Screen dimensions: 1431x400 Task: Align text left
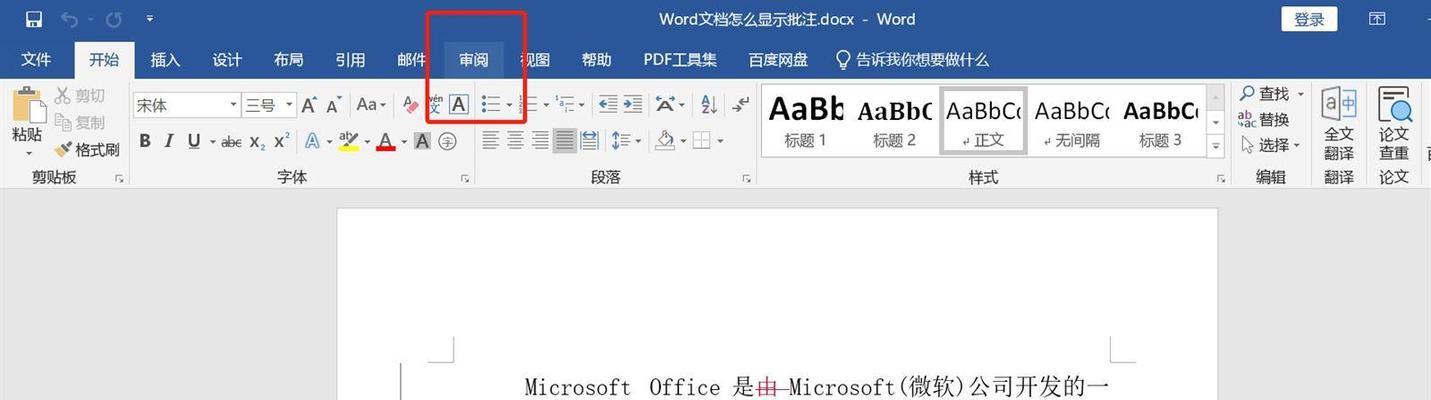click(491, 141)
